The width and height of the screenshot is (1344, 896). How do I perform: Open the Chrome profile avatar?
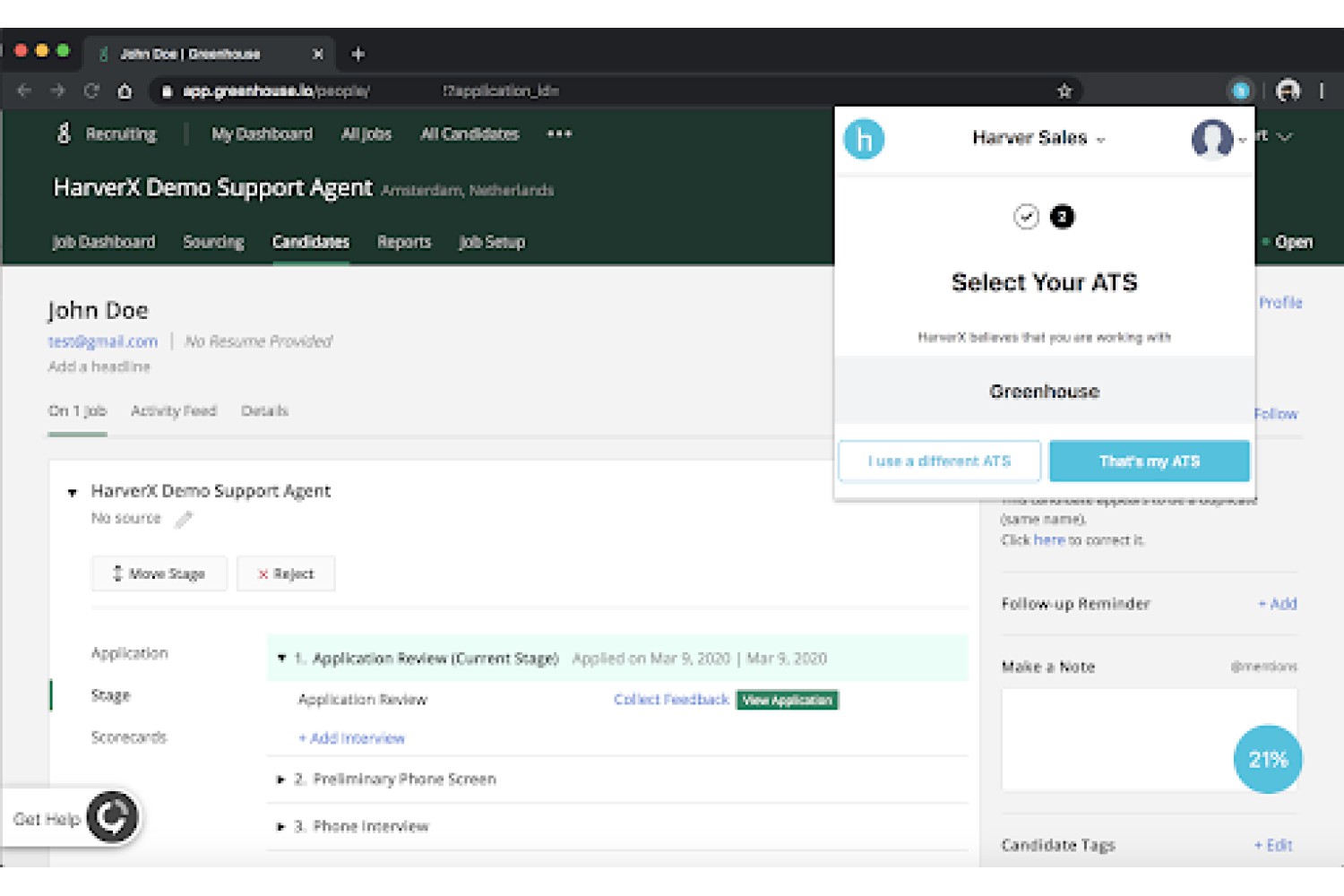click(1288, 90)
